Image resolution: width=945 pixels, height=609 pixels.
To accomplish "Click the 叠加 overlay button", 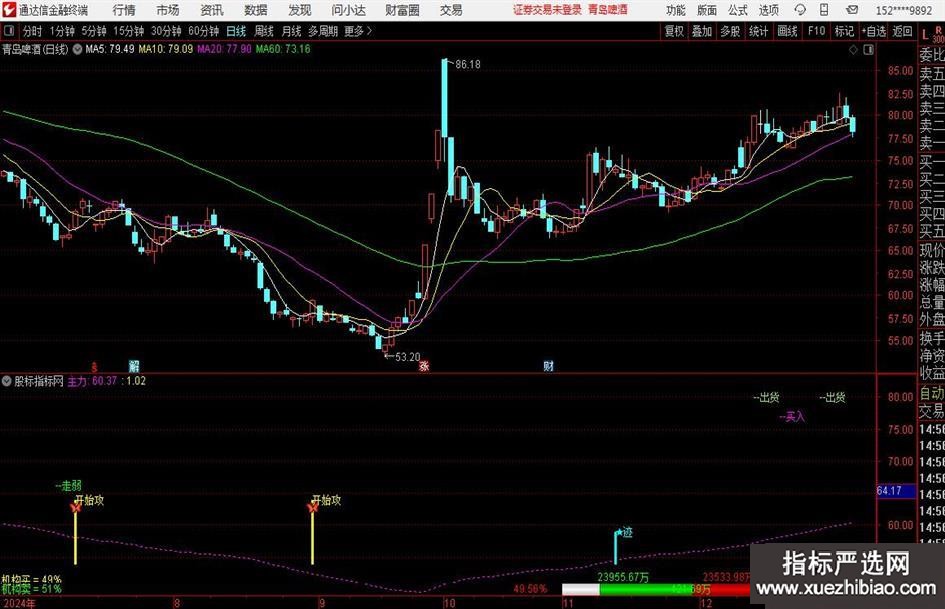I will click(x=702, y=31).
